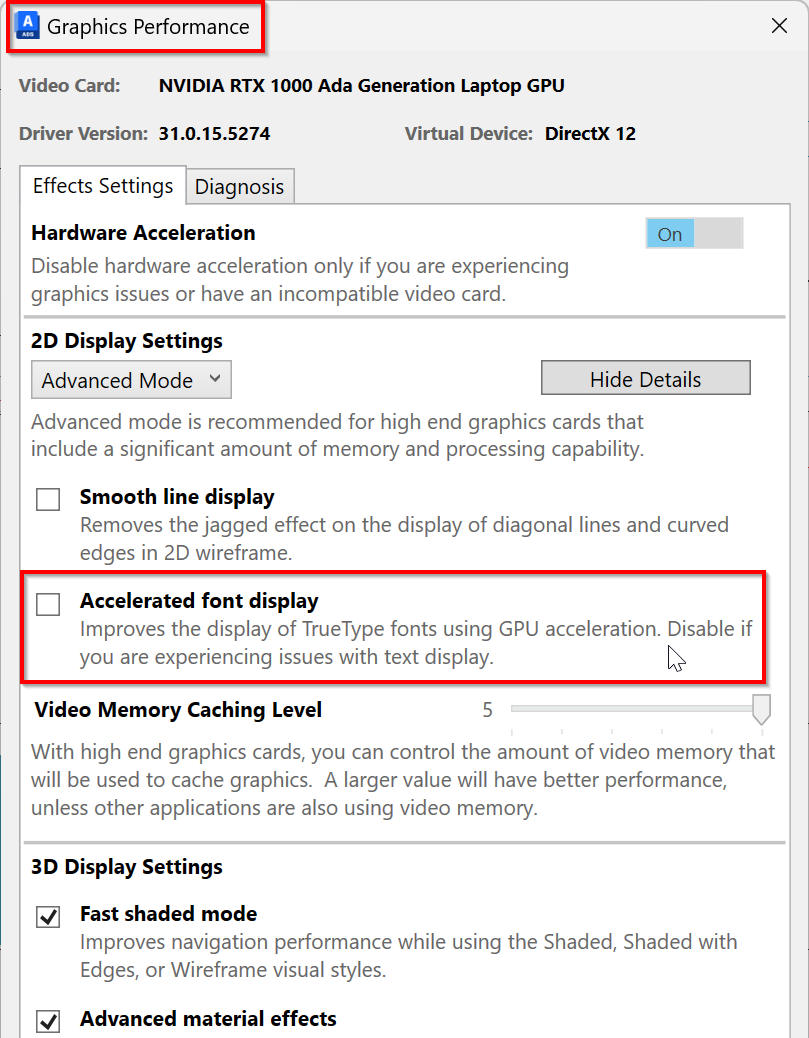Click the Hide Details button

645,378
